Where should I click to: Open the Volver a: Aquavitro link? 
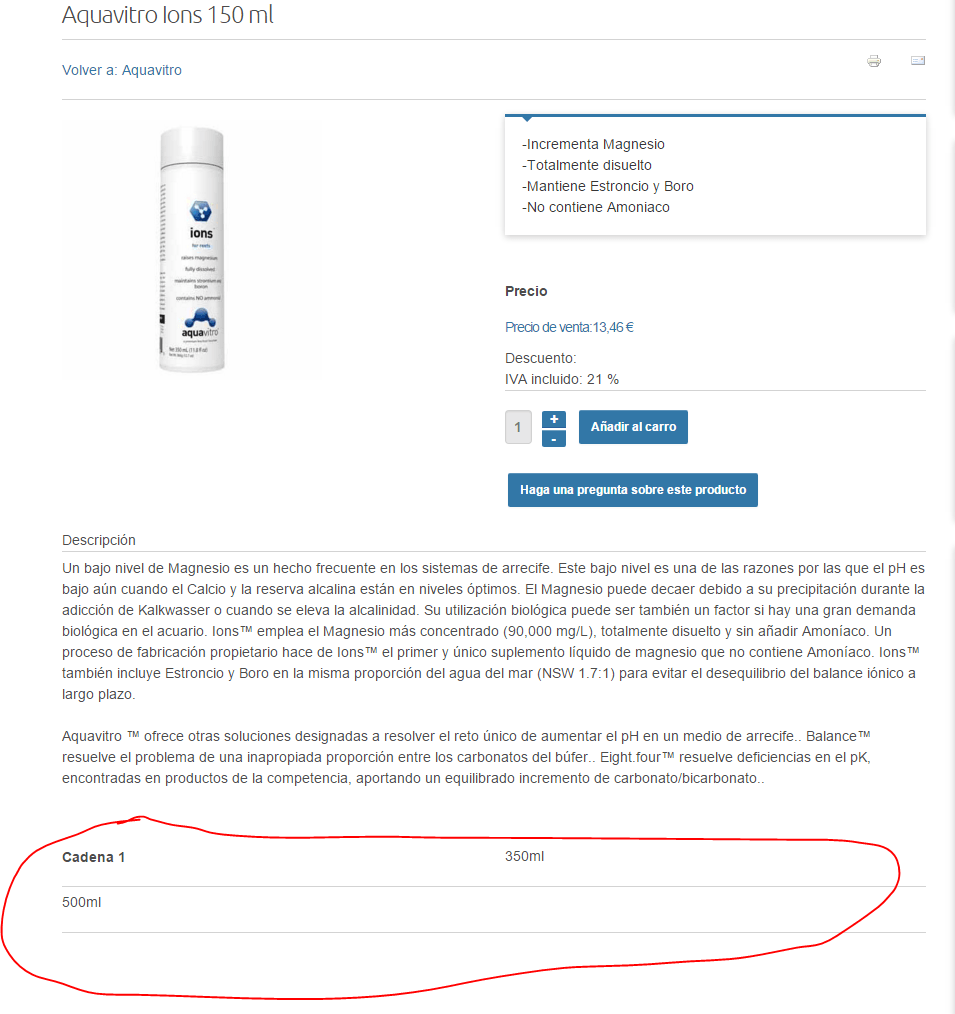click(122, 70)
